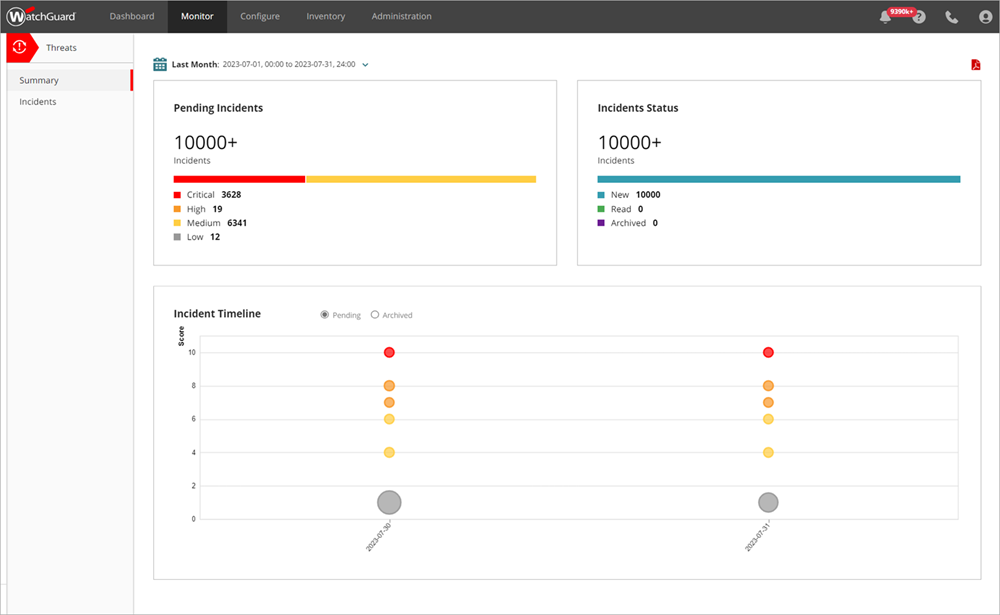
Task: Click the WatchGuard logo
Action: pos(49,16)
